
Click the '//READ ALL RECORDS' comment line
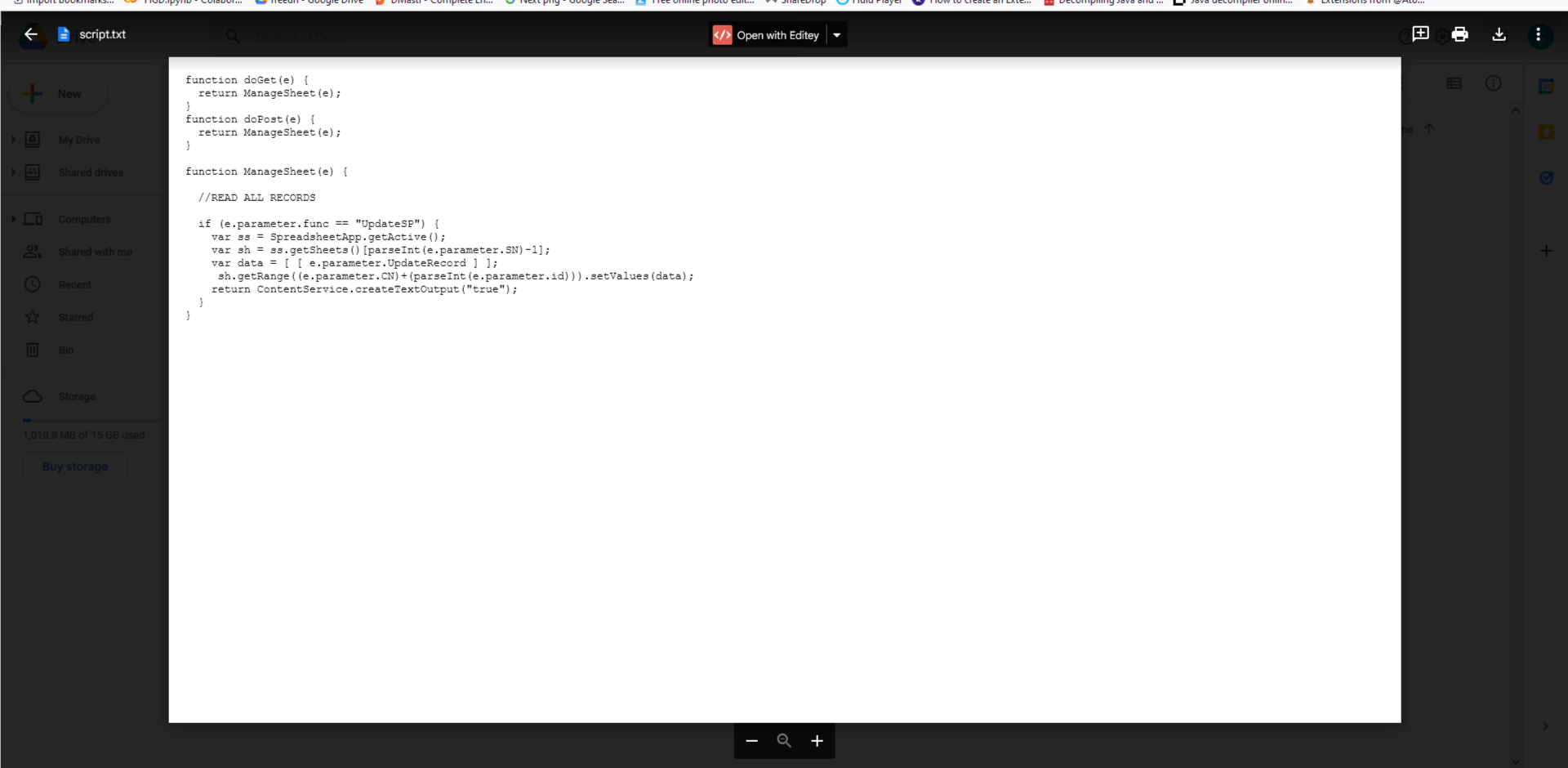coord(256,198)
